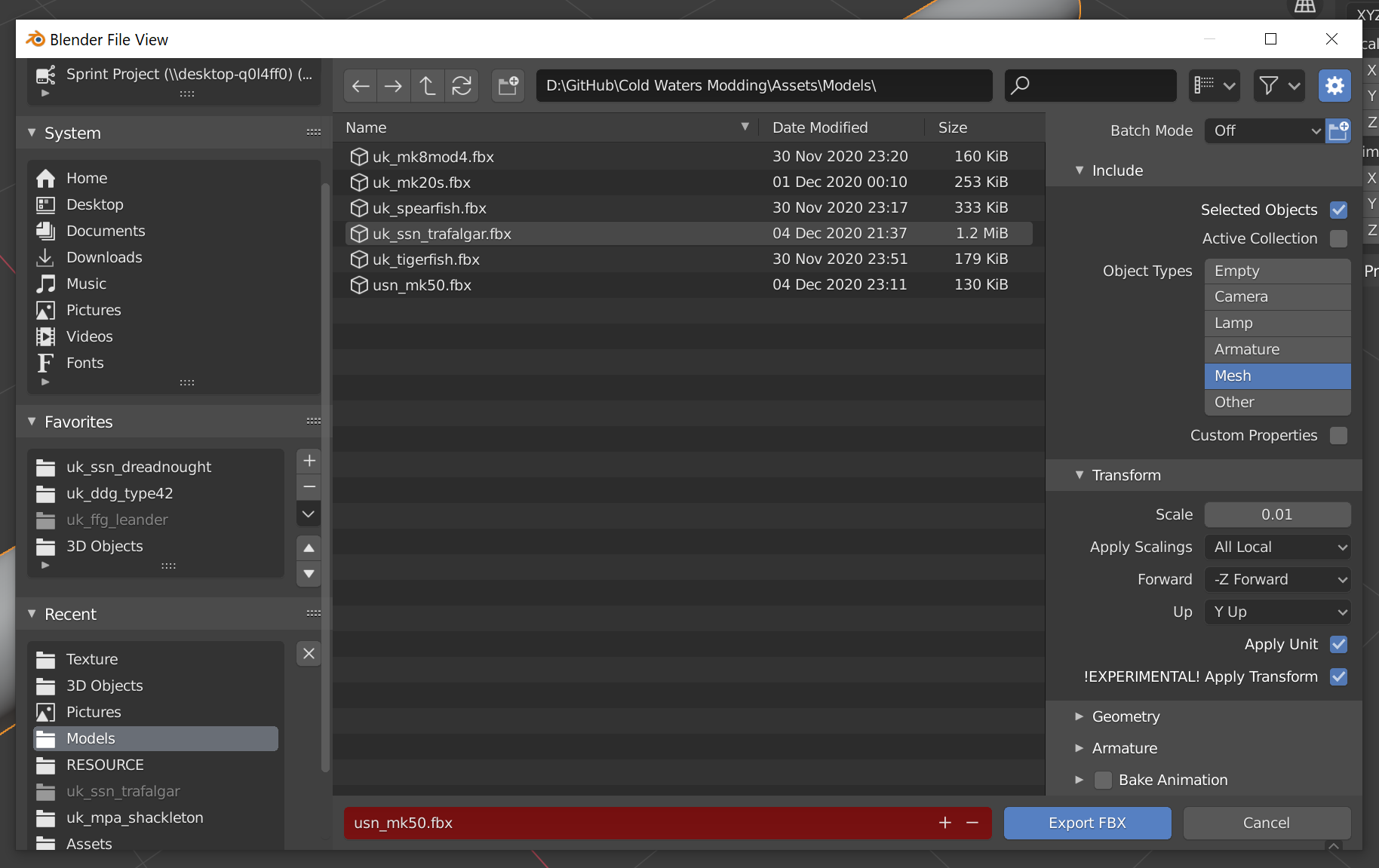
Task: Enable Active Collection checkbox
Action: click(x=1339, y=238)
